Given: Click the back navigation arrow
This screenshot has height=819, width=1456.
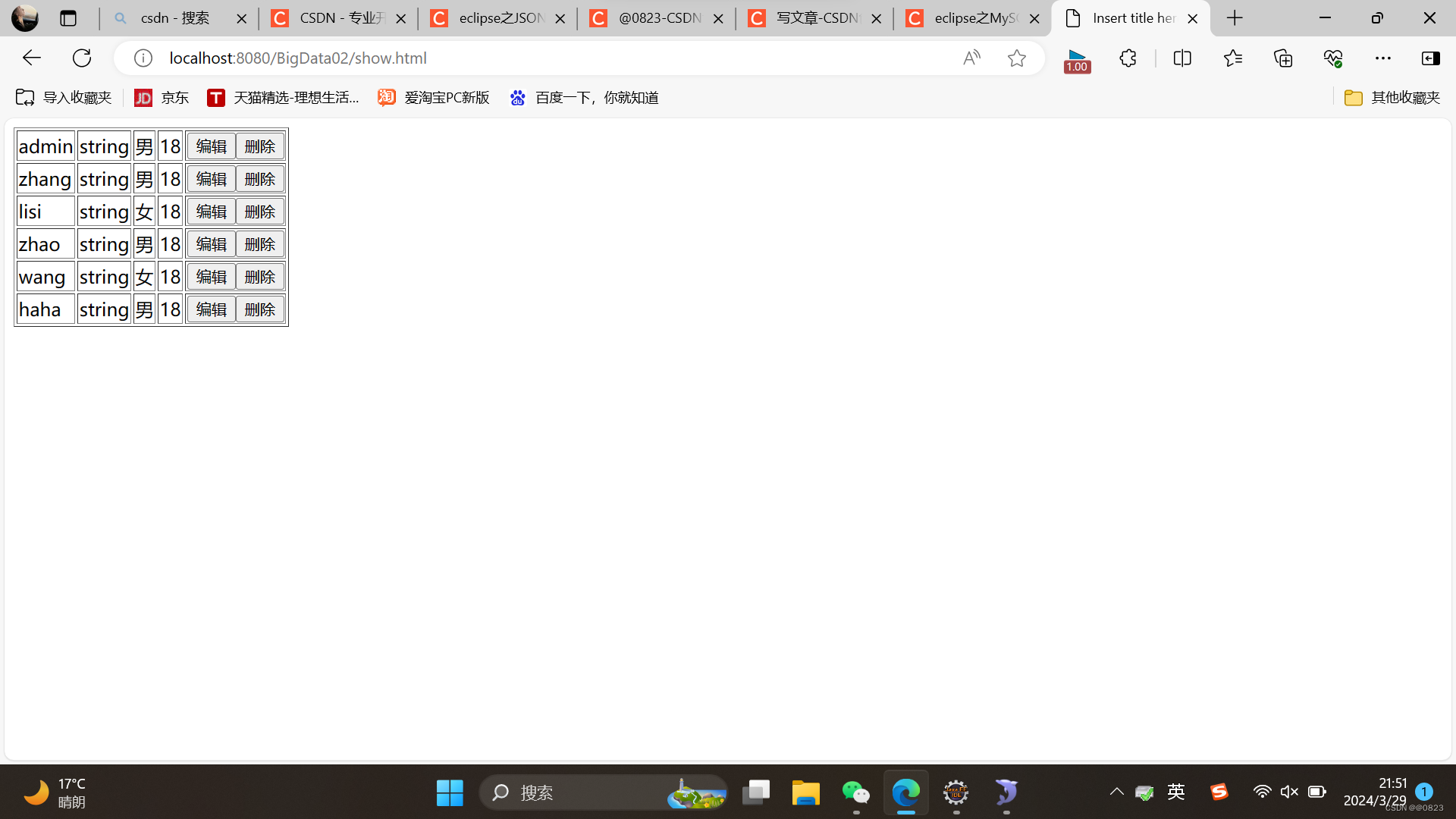Looking at the screenshot, I should [x=31, y=58].
